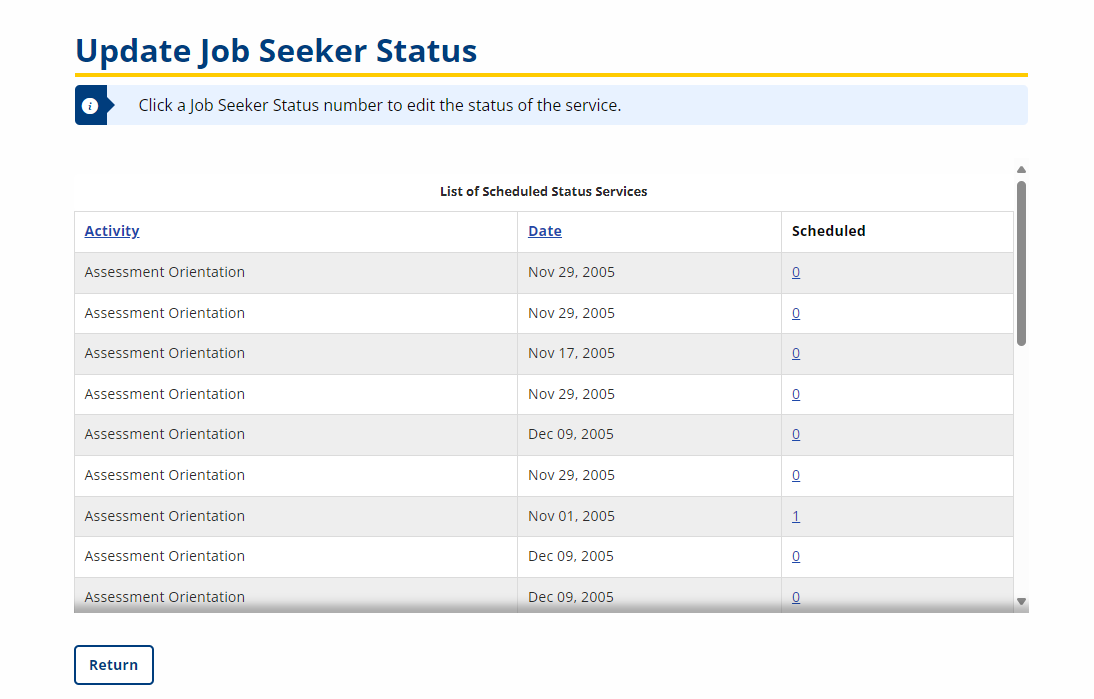This screenshot has width=1094, height=699.
Task: Open the scheduled link for Nov 17, 2005
Action: click(x=796, y=353)
